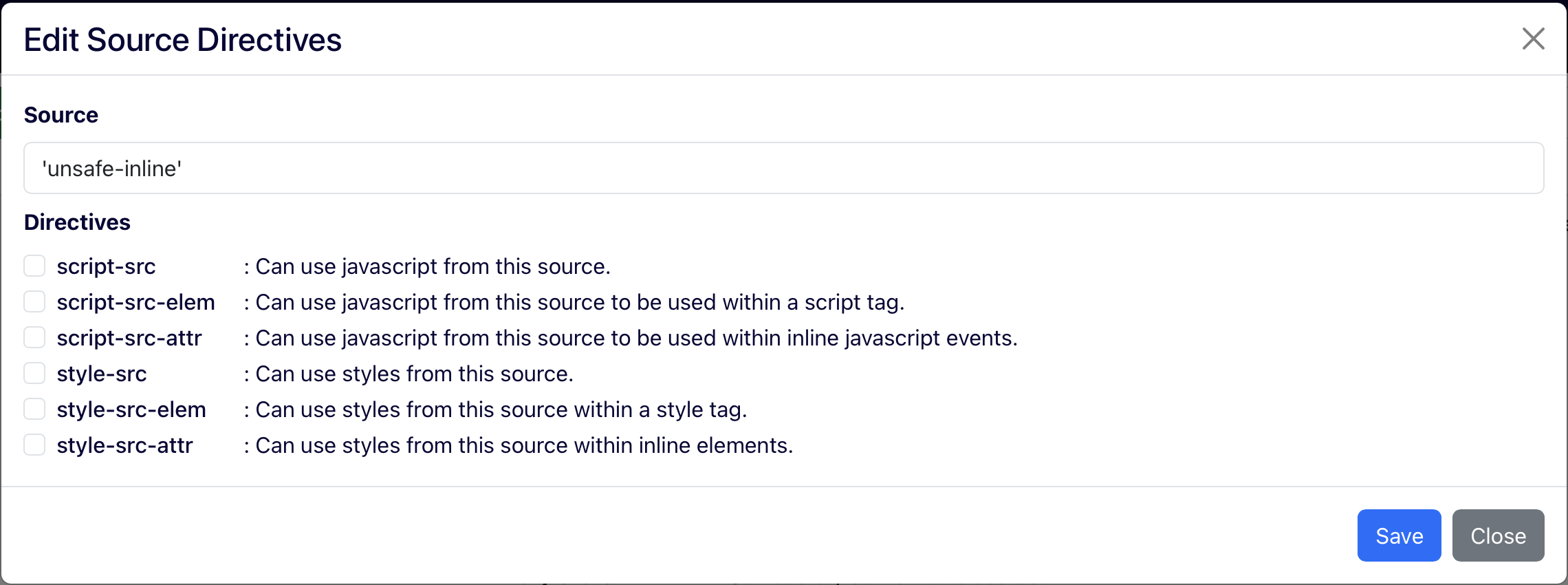Click the Directives section heading
This screenshot has height=585, width=1568.
(77, 222)
